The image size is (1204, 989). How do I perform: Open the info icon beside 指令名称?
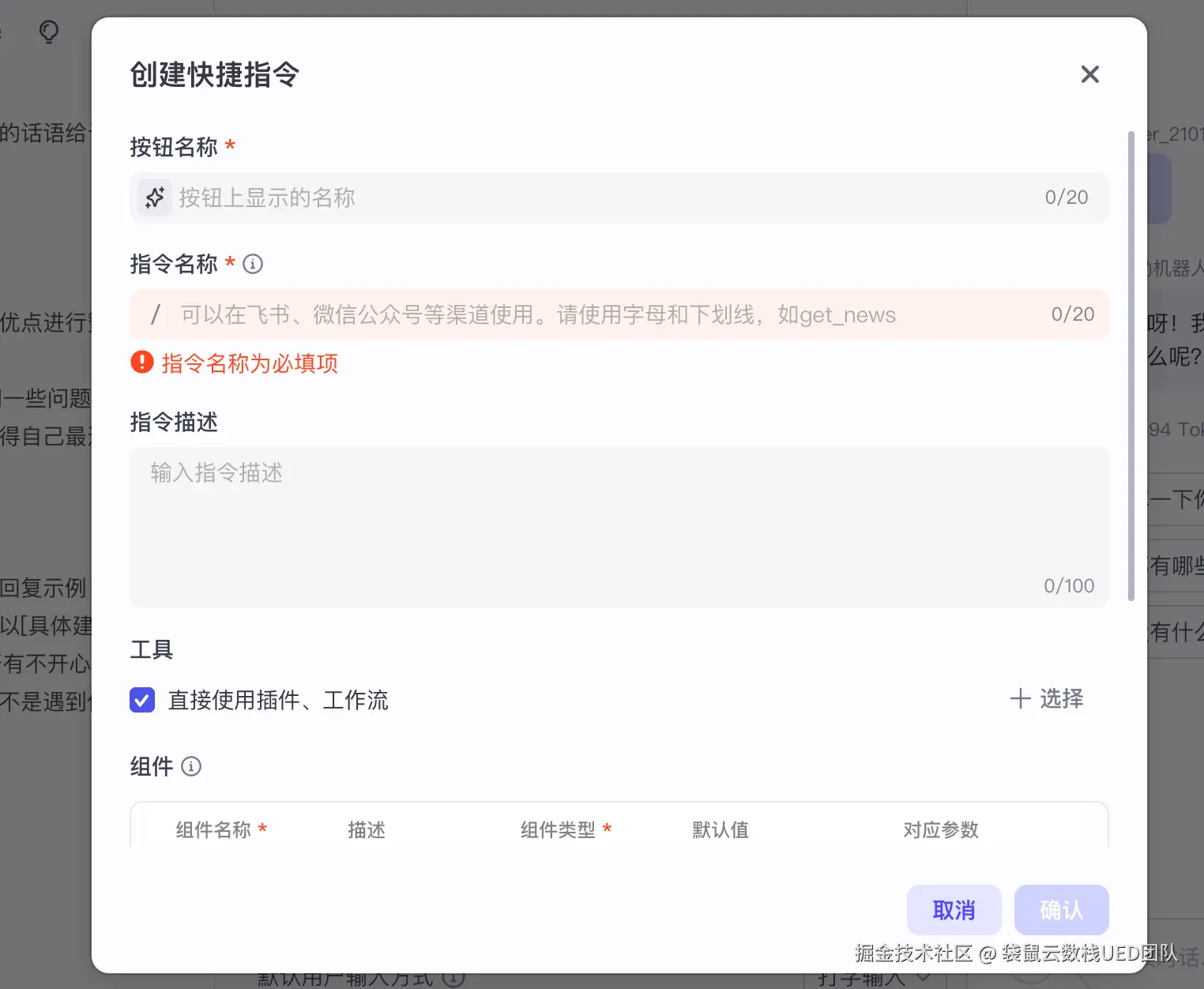pyautogui.click(x=253, y=264)
